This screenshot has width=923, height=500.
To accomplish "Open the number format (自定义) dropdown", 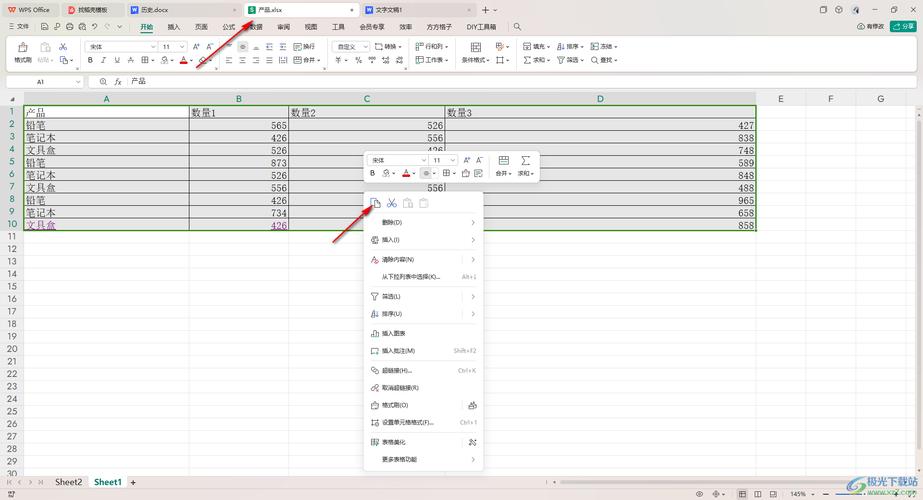I will pos(366,47).
